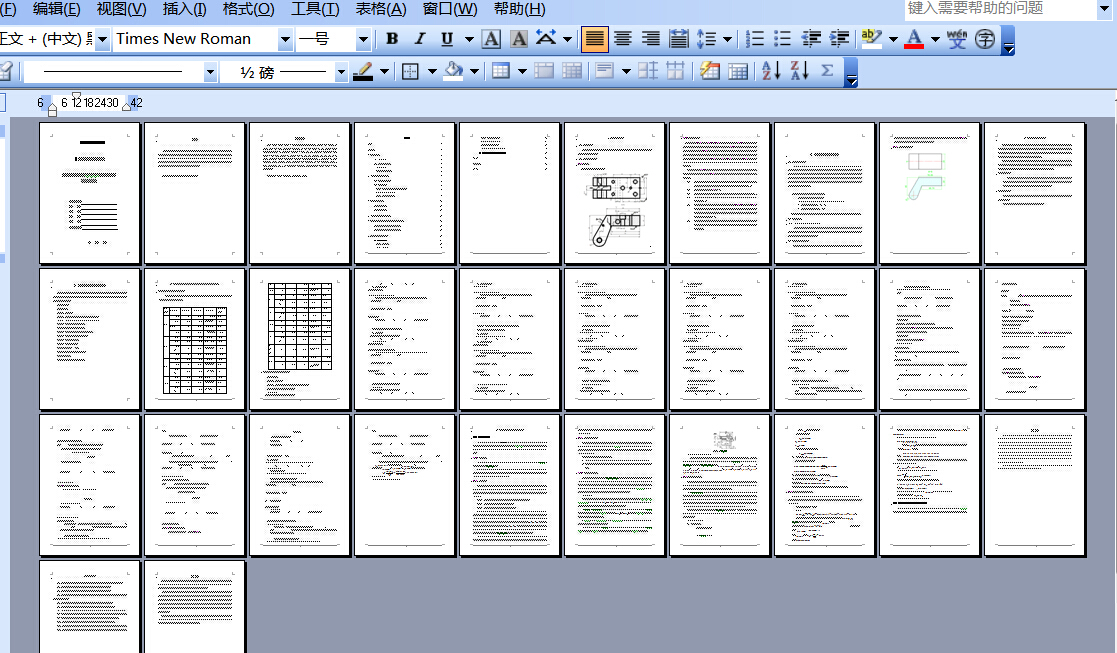
Task: Click outside border icon
Action: [410, 71]
